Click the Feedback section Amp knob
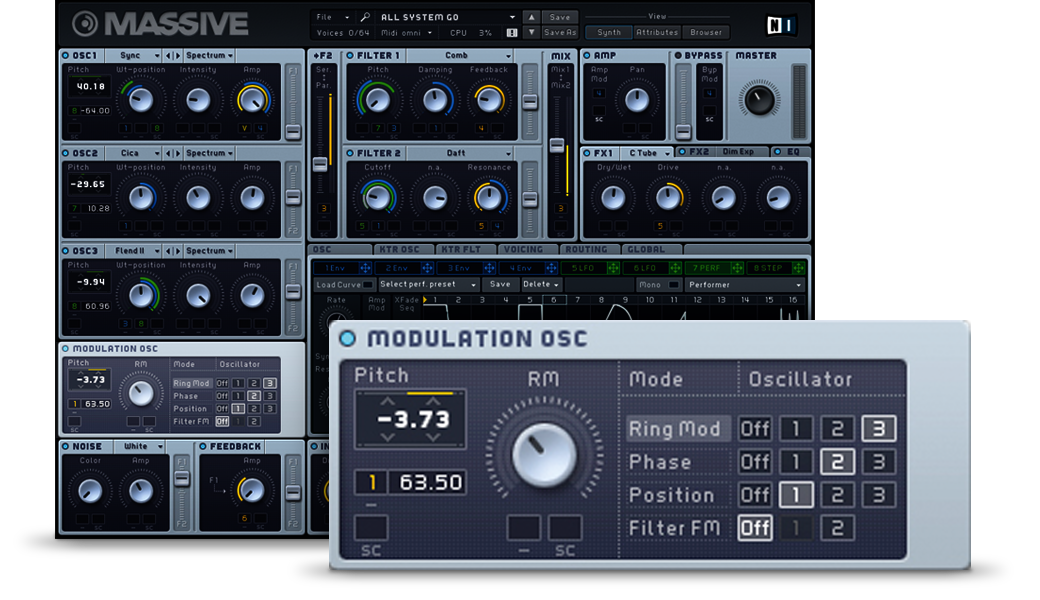The image size is (1040, 600). point(251,490)
